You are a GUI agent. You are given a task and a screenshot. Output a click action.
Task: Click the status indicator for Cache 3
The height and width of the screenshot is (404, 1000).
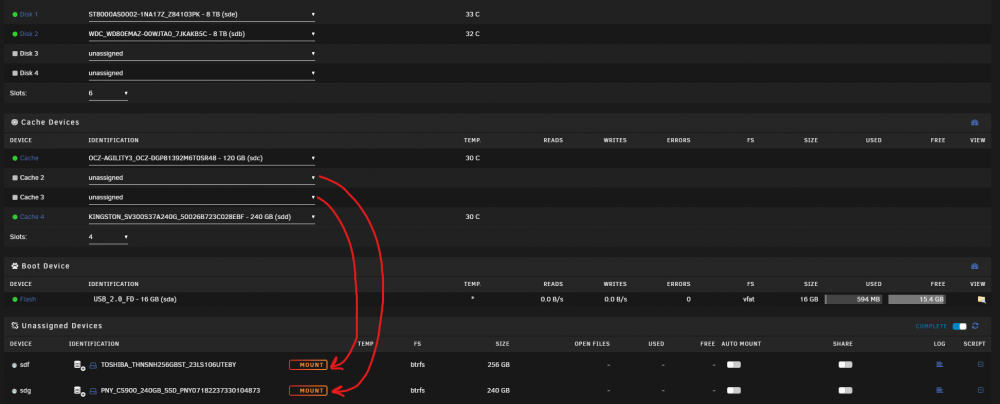click(x=15, y=197)
